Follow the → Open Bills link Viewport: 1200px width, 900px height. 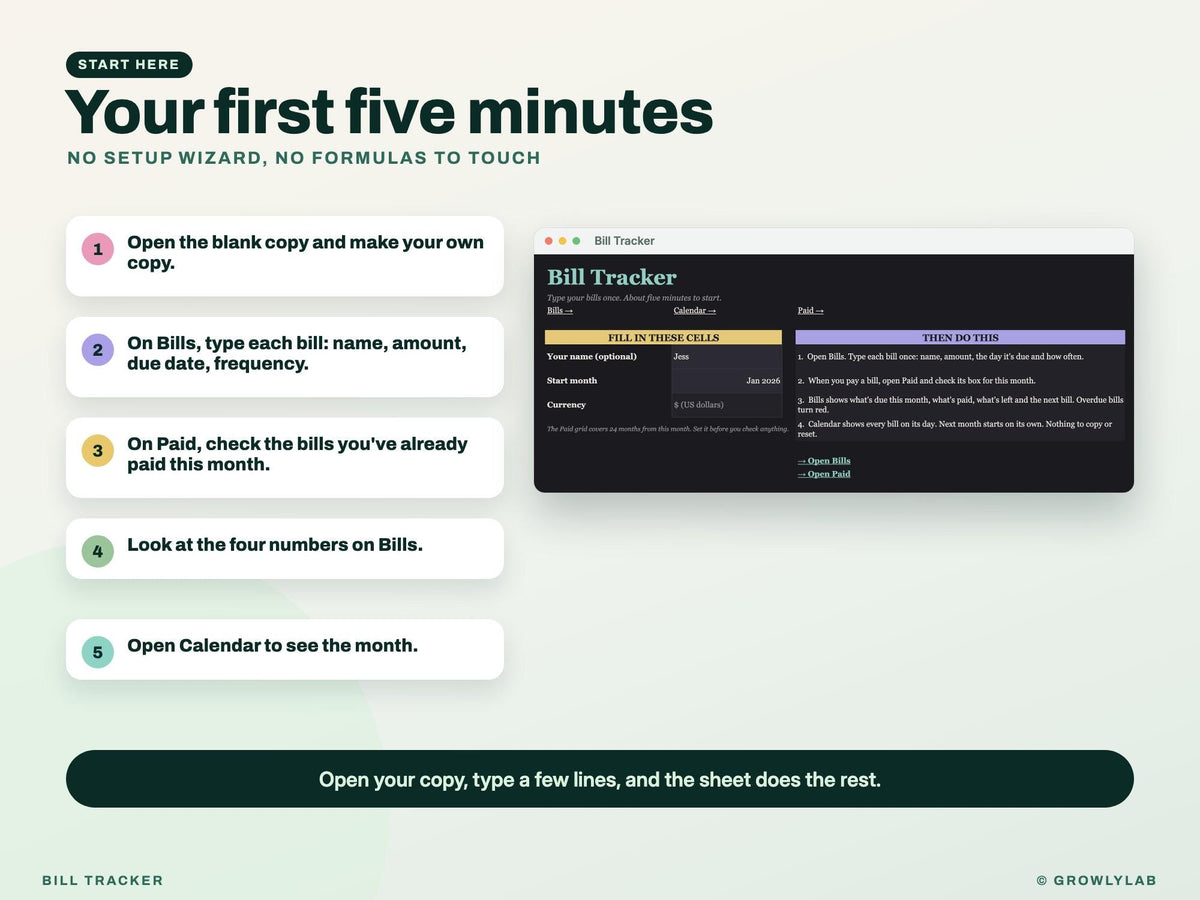(824, 461)
